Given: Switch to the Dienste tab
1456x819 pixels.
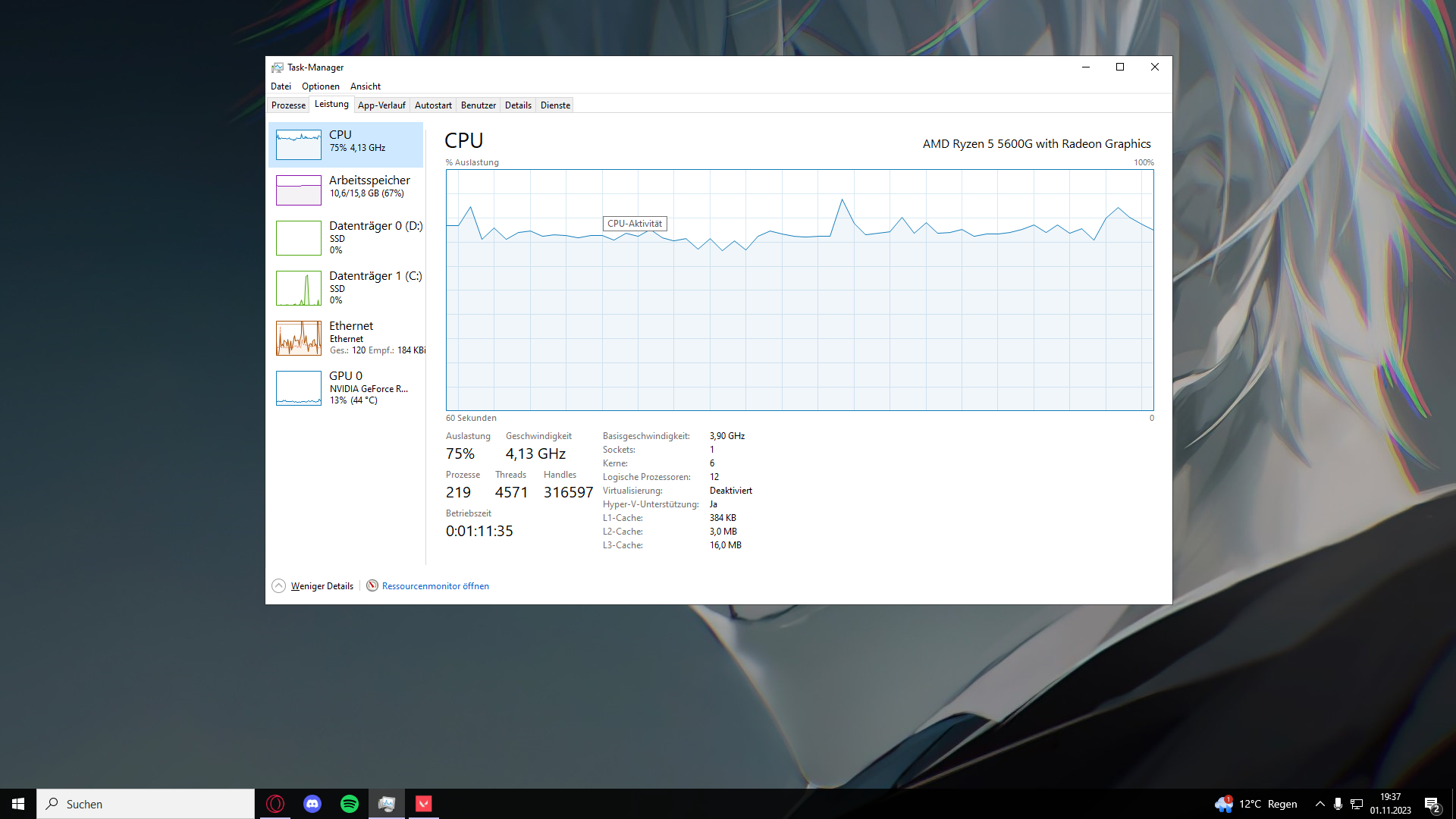Looking at the screenshot, I should 555,105.
